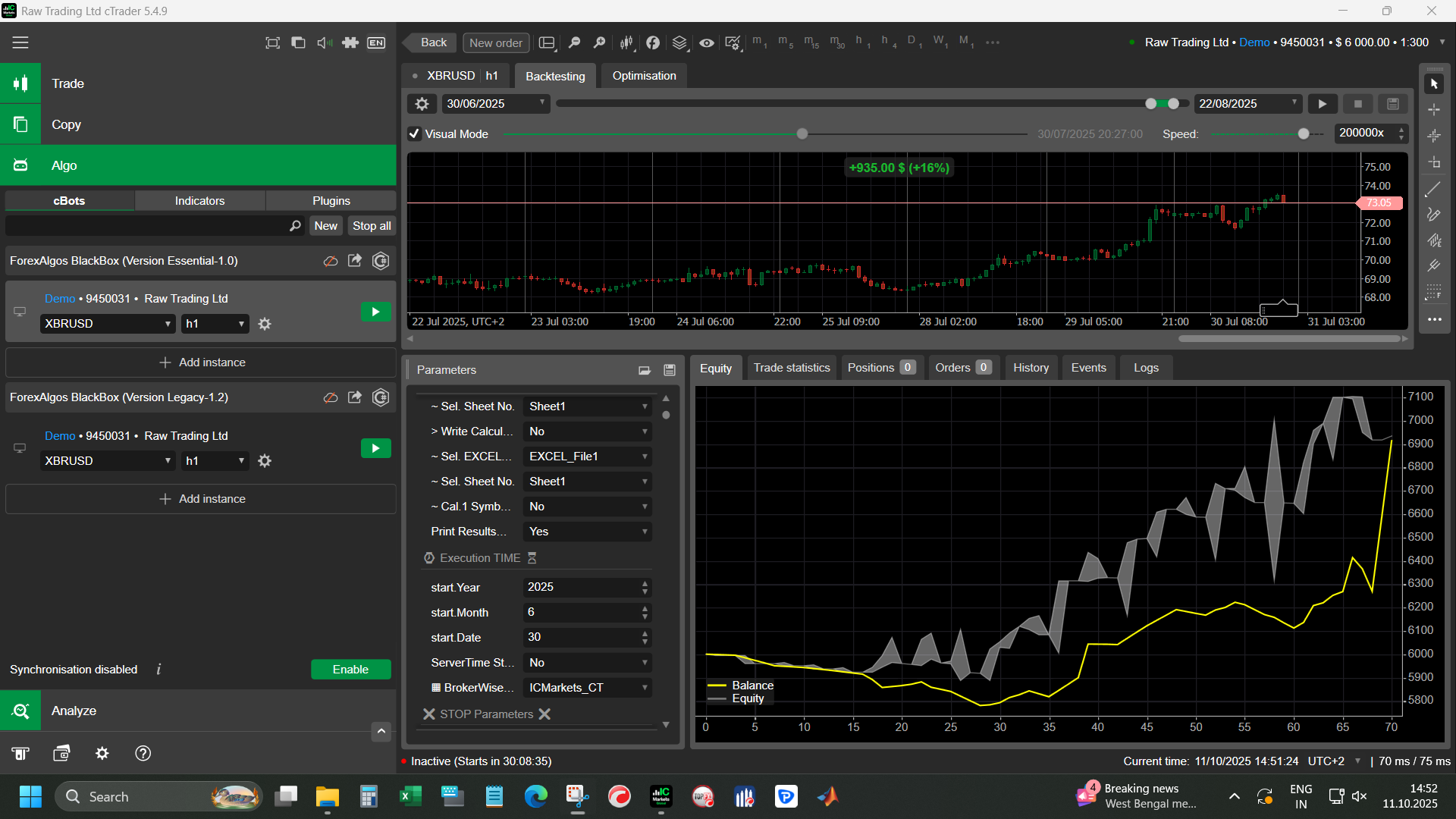Start backtesting with the play button
This screenshot has height=819, width=1456.
pyautogui.click(x=1323, y=104)
